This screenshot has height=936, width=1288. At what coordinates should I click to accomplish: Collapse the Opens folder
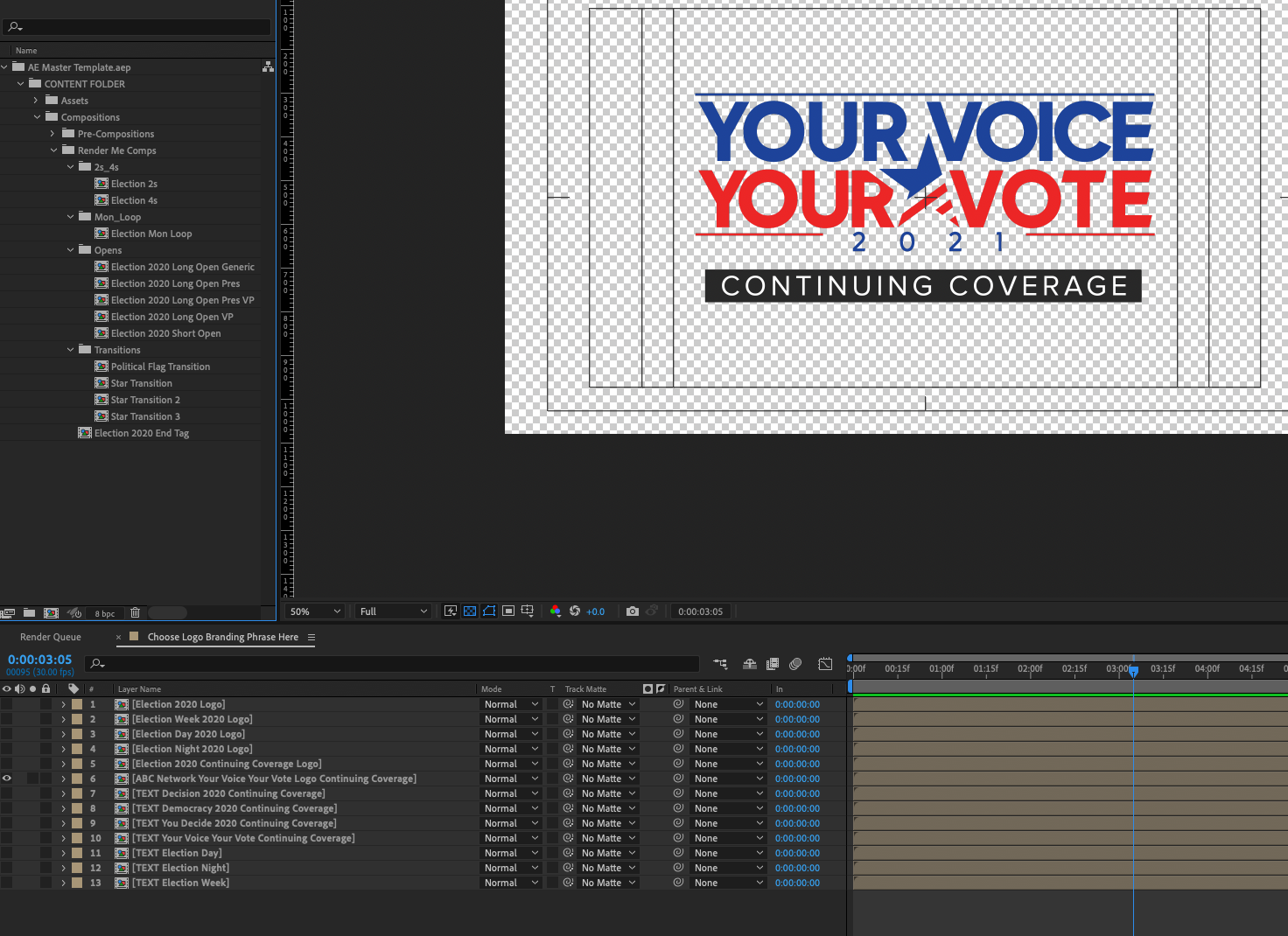71,250
